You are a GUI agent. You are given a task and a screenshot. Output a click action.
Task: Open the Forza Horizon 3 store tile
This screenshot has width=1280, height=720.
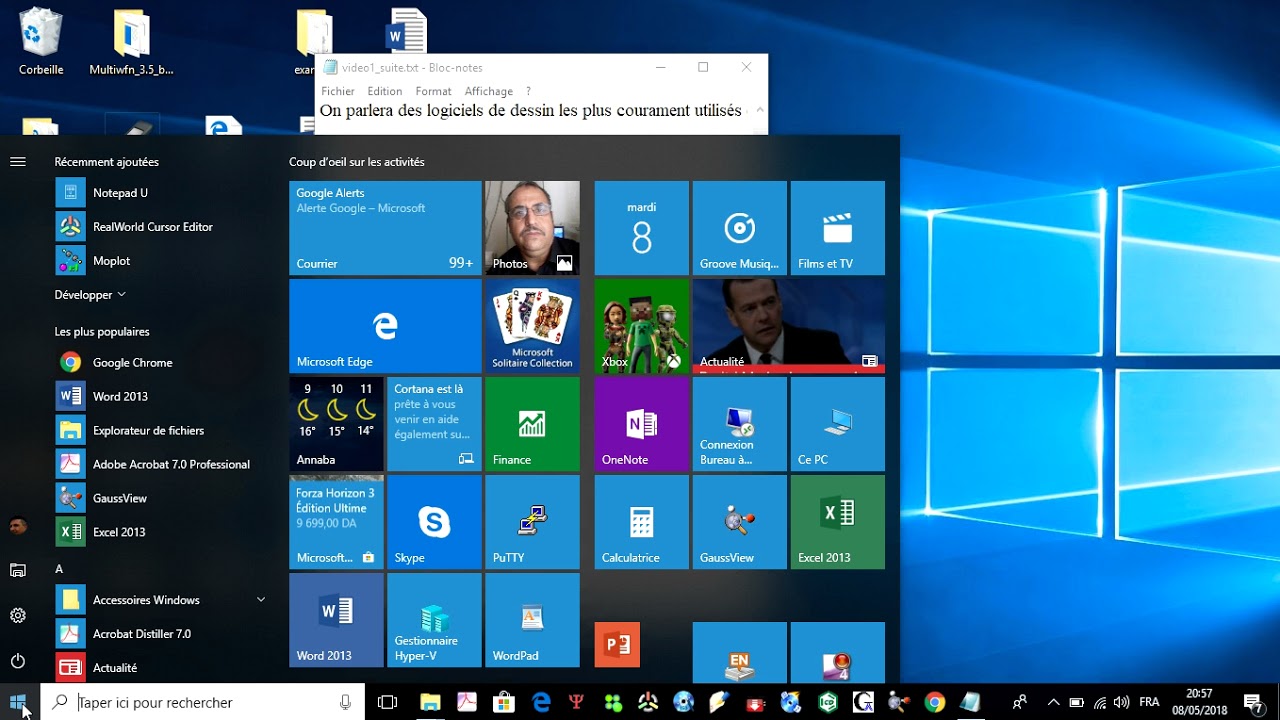point(336,522)
